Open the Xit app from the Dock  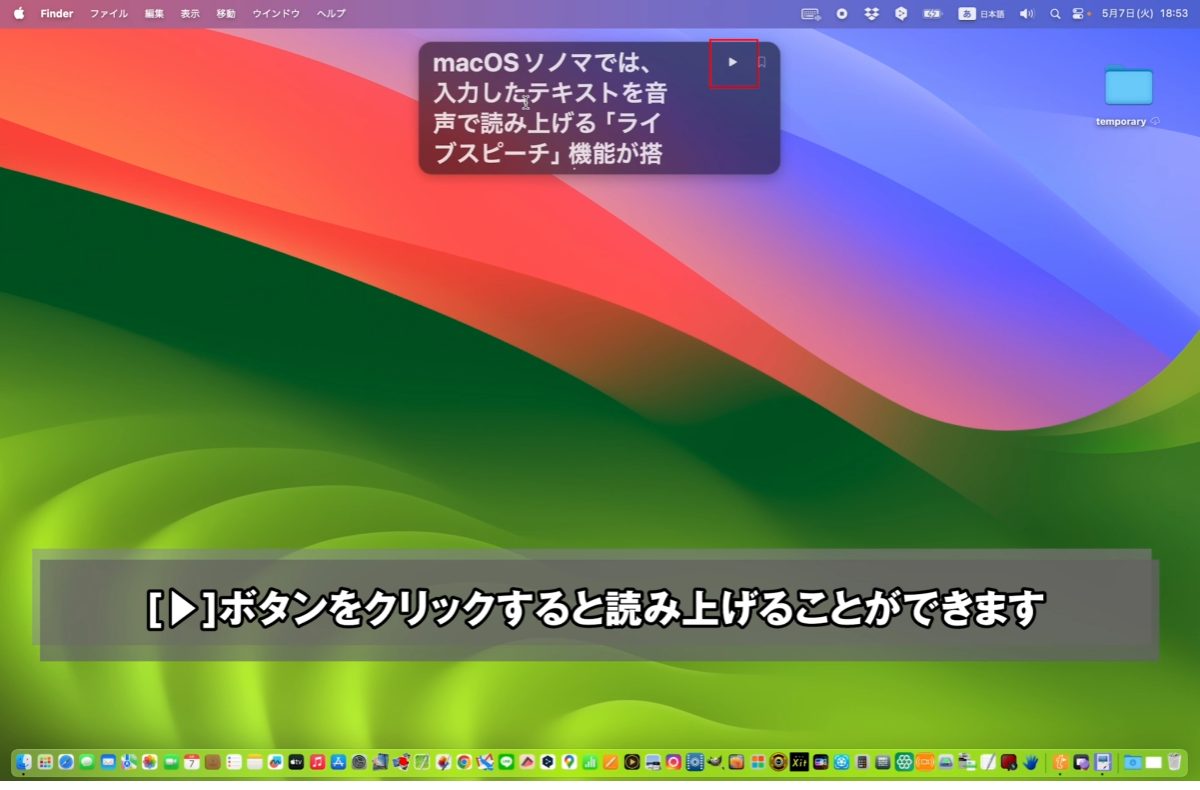[799, 762]
